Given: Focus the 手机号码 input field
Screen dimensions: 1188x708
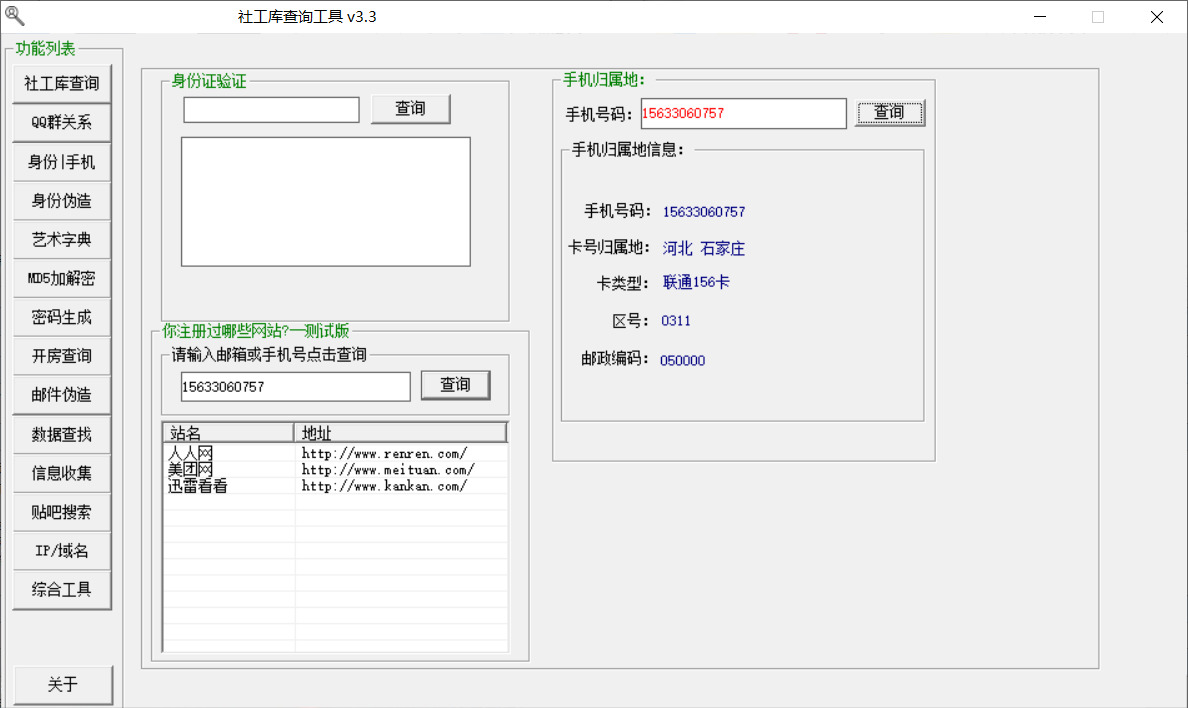Looking at the screenshot, I should [x=743, y=114].
